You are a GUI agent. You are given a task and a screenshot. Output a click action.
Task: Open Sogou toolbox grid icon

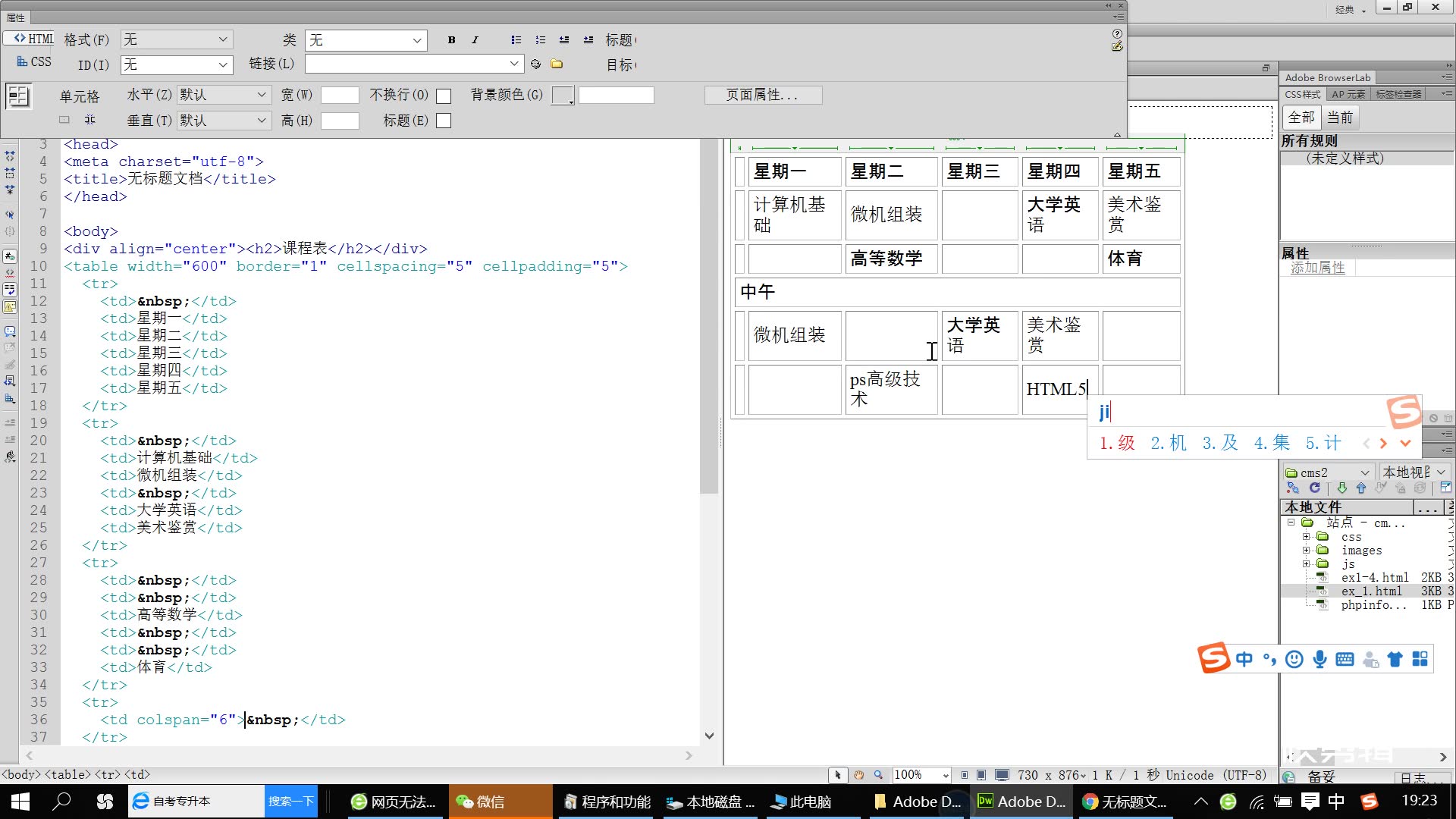(x=1420, y=659)
